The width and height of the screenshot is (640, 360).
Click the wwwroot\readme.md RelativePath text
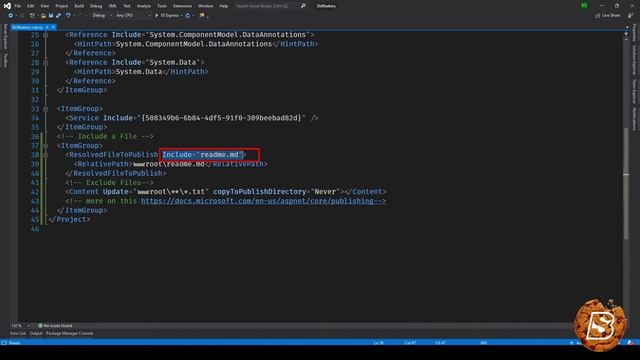(169, 164)
